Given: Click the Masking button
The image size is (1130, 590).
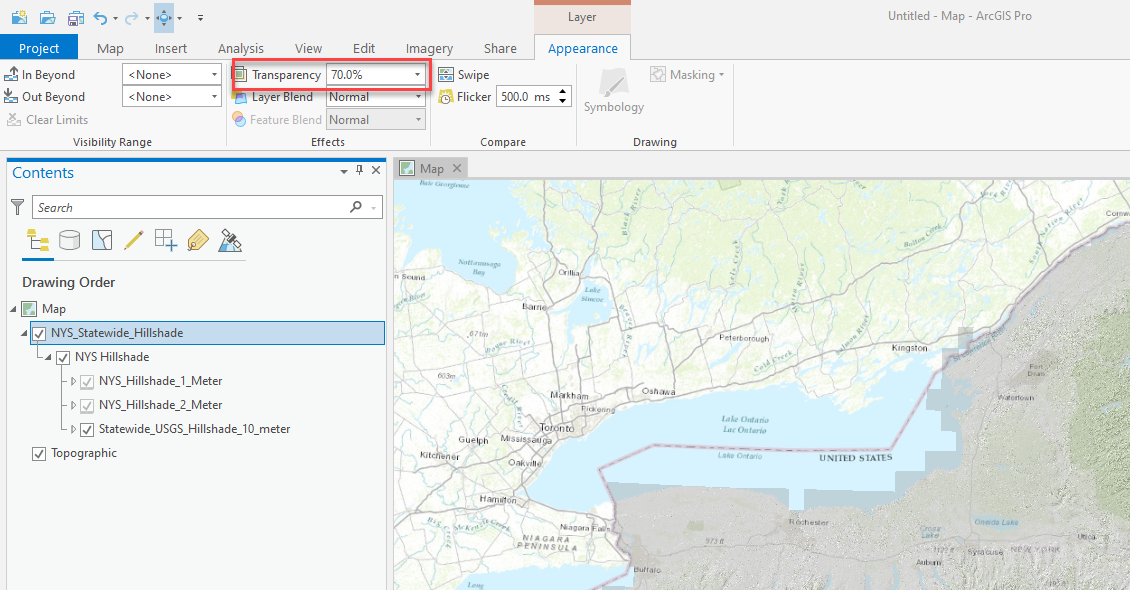Looking at the screenshot, I should 687,74.
